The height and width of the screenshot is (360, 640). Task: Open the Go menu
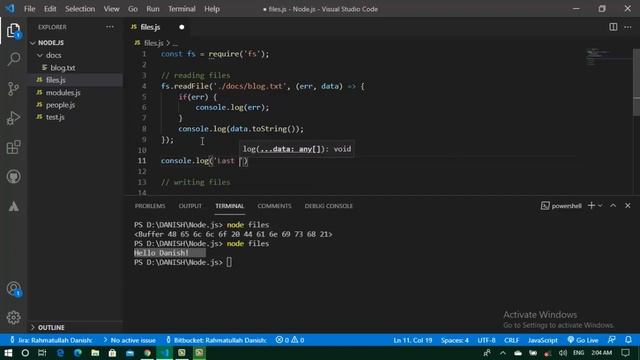(133, 9)
